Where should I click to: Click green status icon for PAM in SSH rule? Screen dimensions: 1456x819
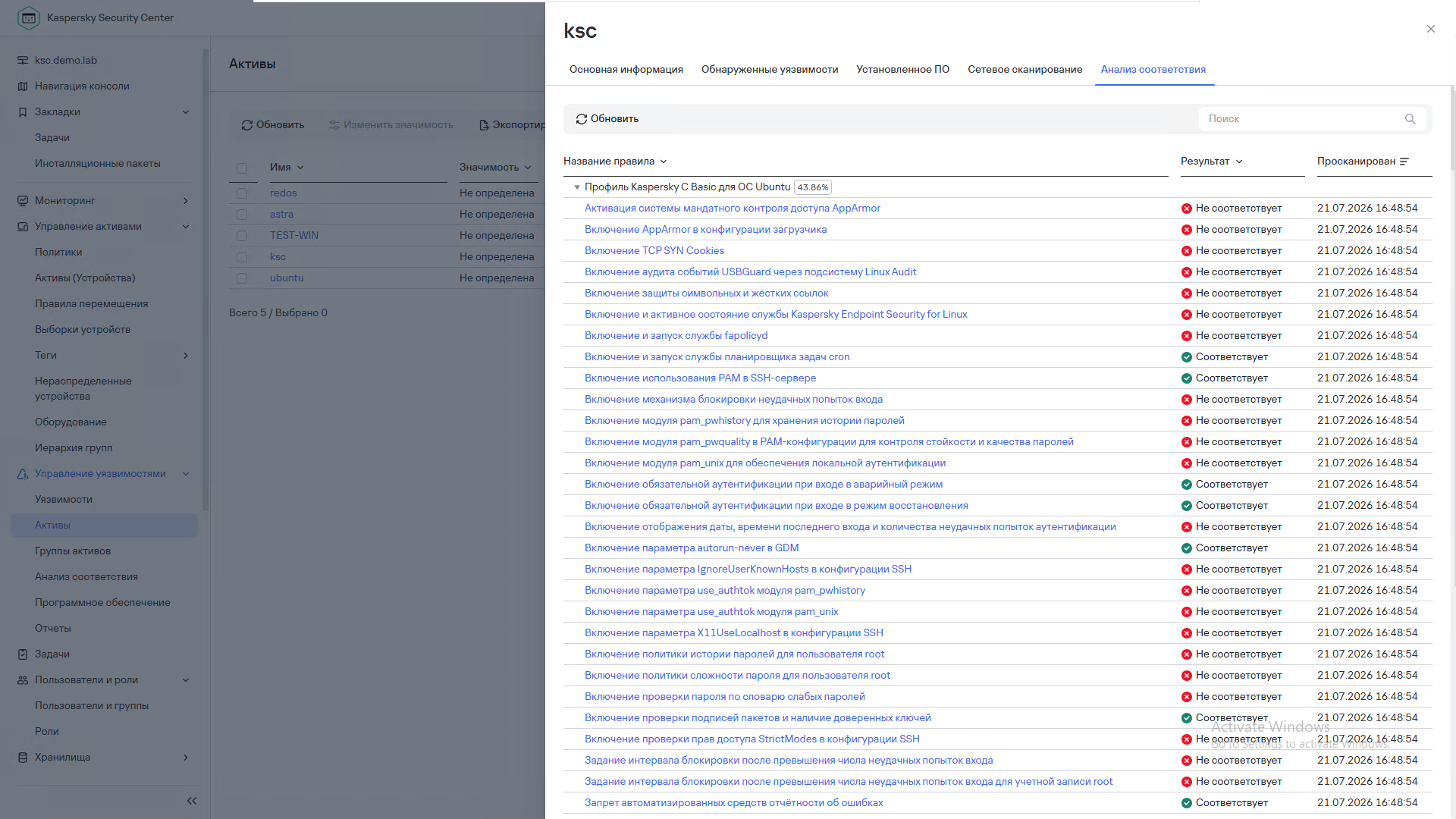point(1187,378)
